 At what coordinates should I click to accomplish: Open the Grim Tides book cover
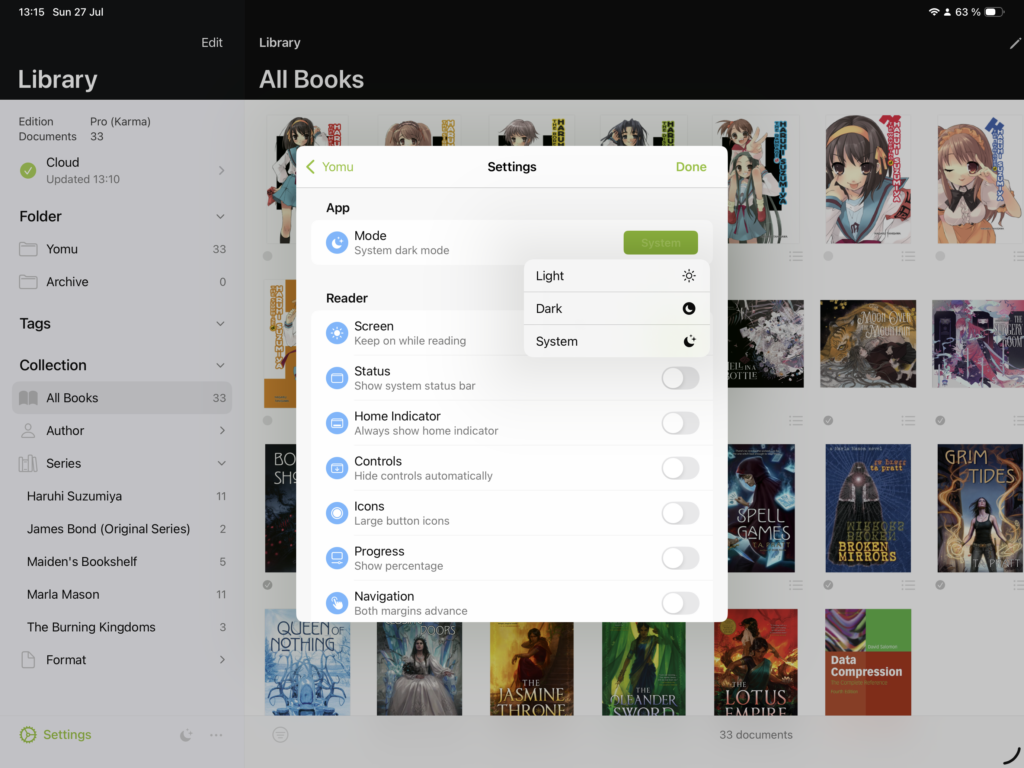pos(980,508)
